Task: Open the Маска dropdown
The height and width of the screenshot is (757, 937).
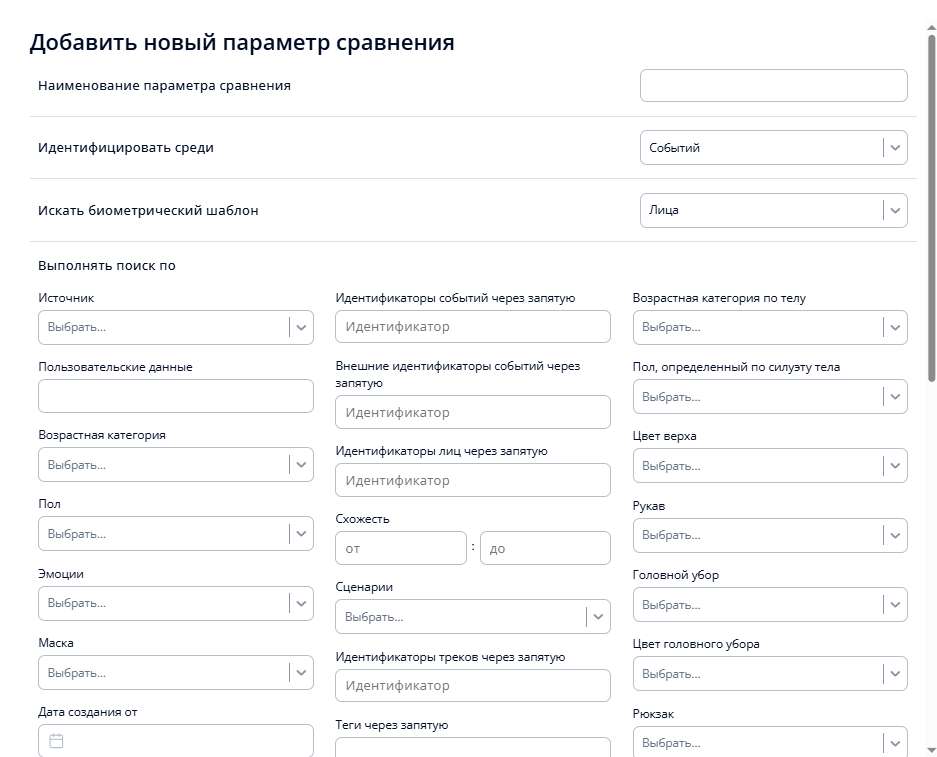Action: click(299, 672)
